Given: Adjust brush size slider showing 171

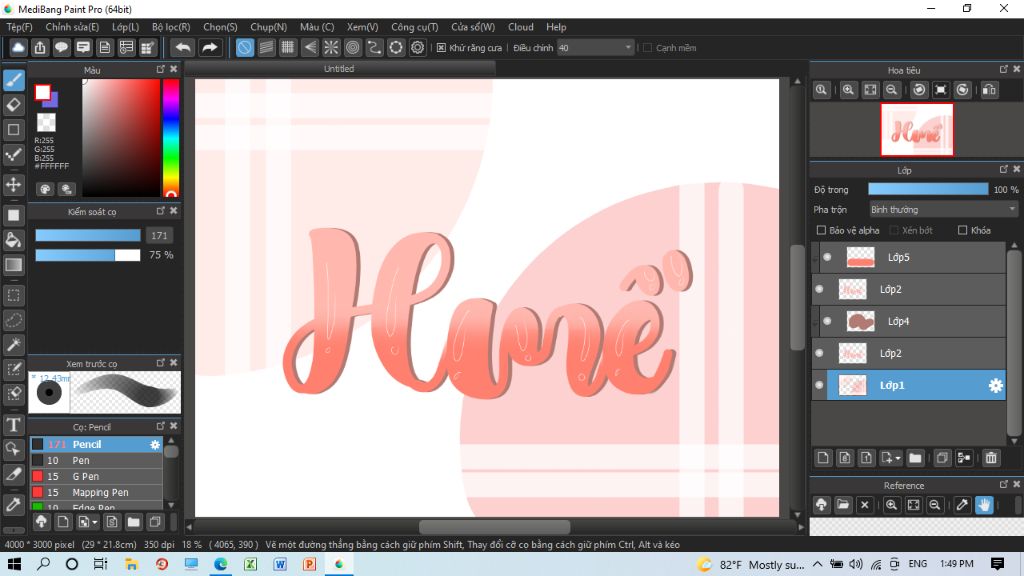Looking at the screenshot, I should pos(88,236).
